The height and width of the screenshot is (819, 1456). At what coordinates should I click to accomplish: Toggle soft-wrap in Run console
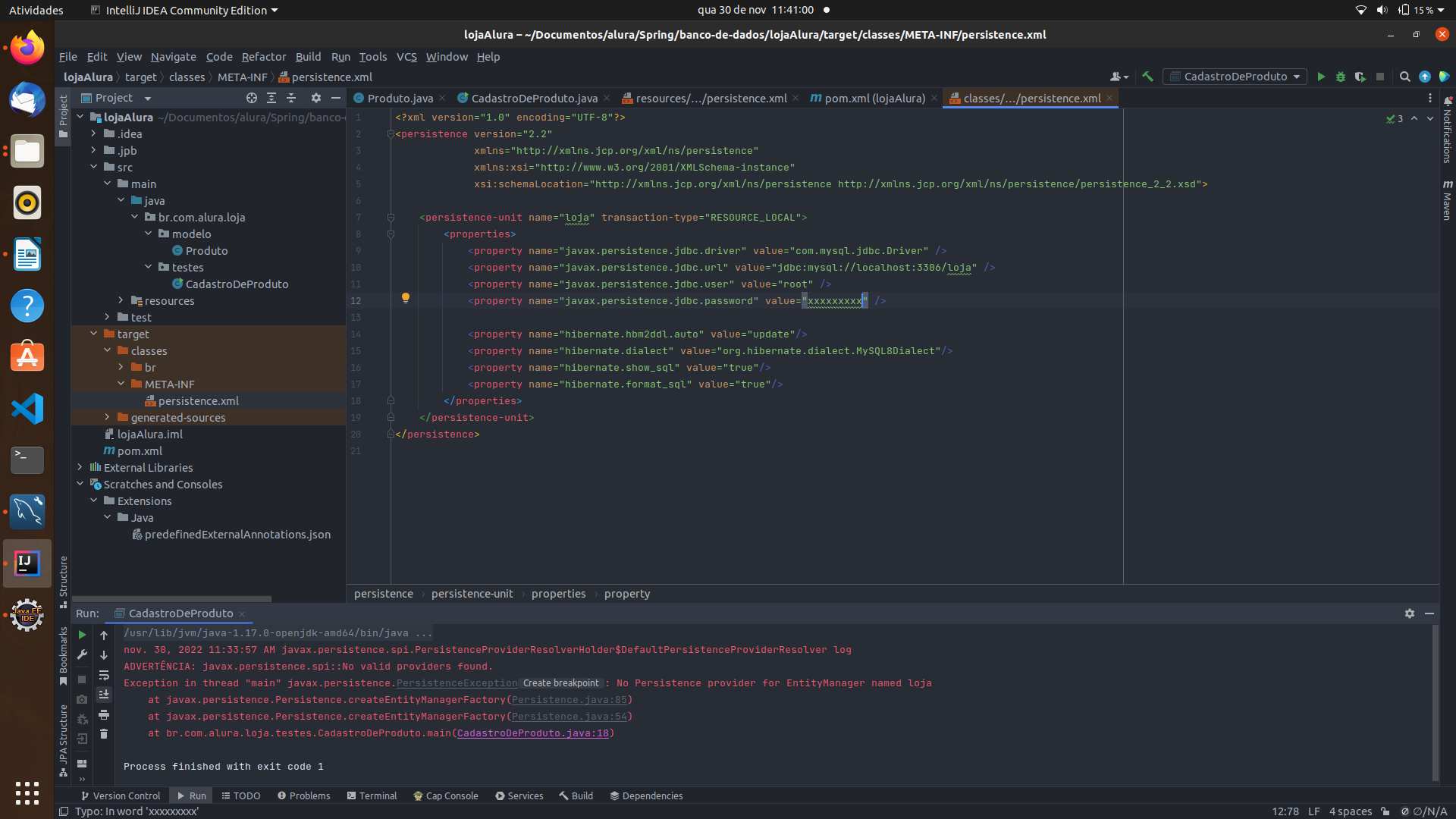pyautogui.click(x=104, y=675)
